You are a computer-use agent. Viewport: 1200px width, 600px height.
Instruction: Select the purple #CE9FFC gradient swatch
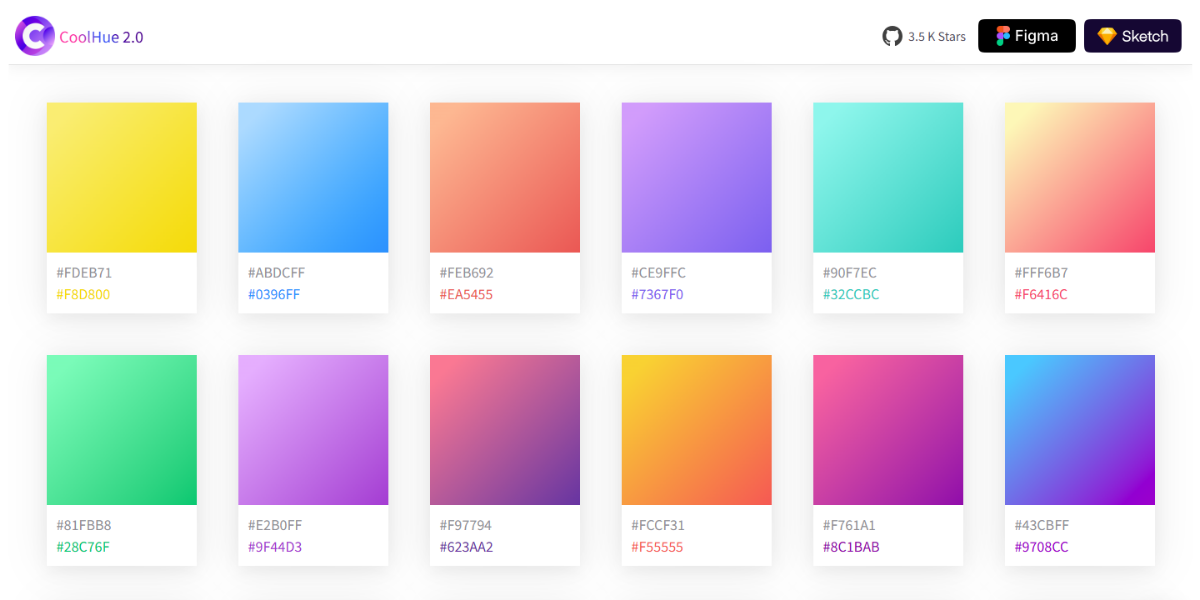[696, 177]
